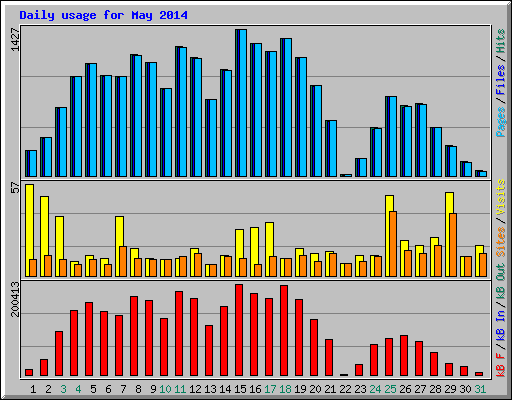The width and height of the screenshot is (512, 400).
Task: Click the tiny cyan hits bar for day 22
Action: [x=347, y=175]
